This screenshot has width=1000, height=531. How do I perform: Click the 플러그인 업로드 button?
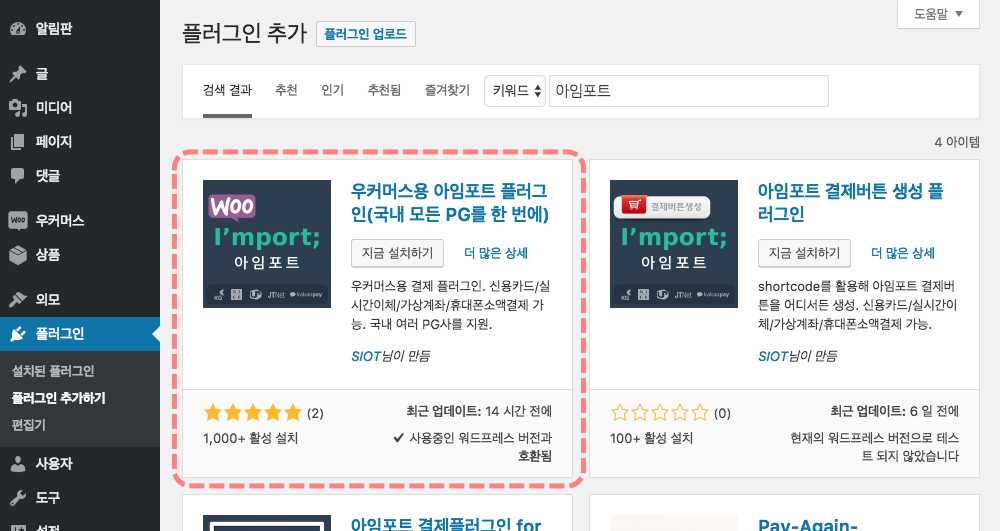(365, 34)
